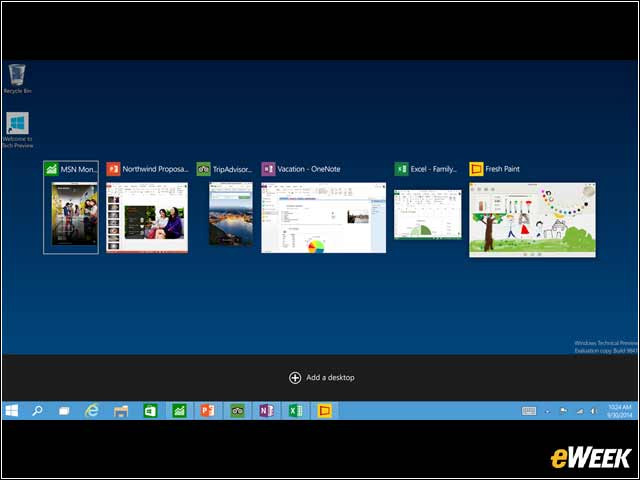Open the touch keyboard from the system tray

(529, 411)
